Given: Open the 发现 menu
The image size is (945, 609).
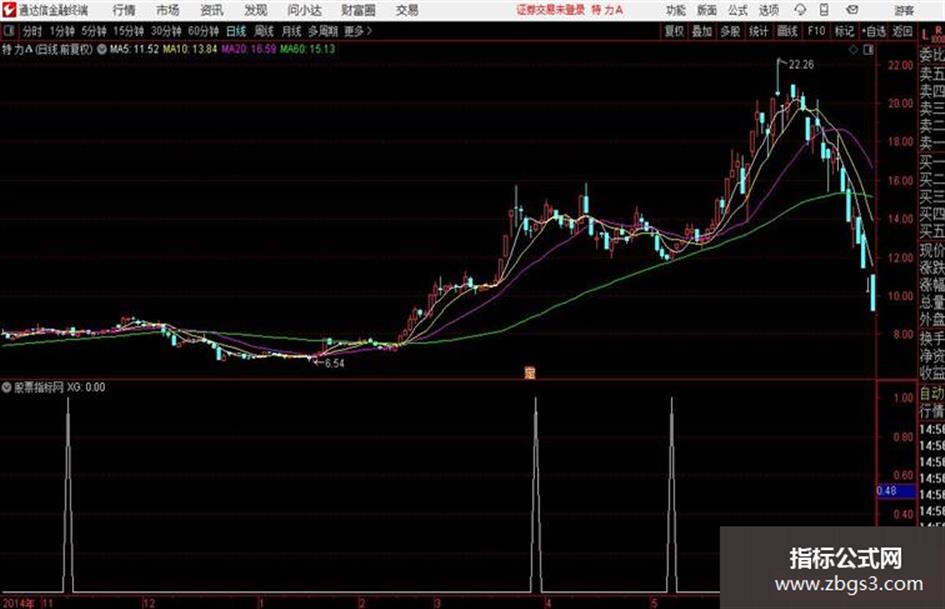Looking at the screenshot, I should (x=256, y=10).
